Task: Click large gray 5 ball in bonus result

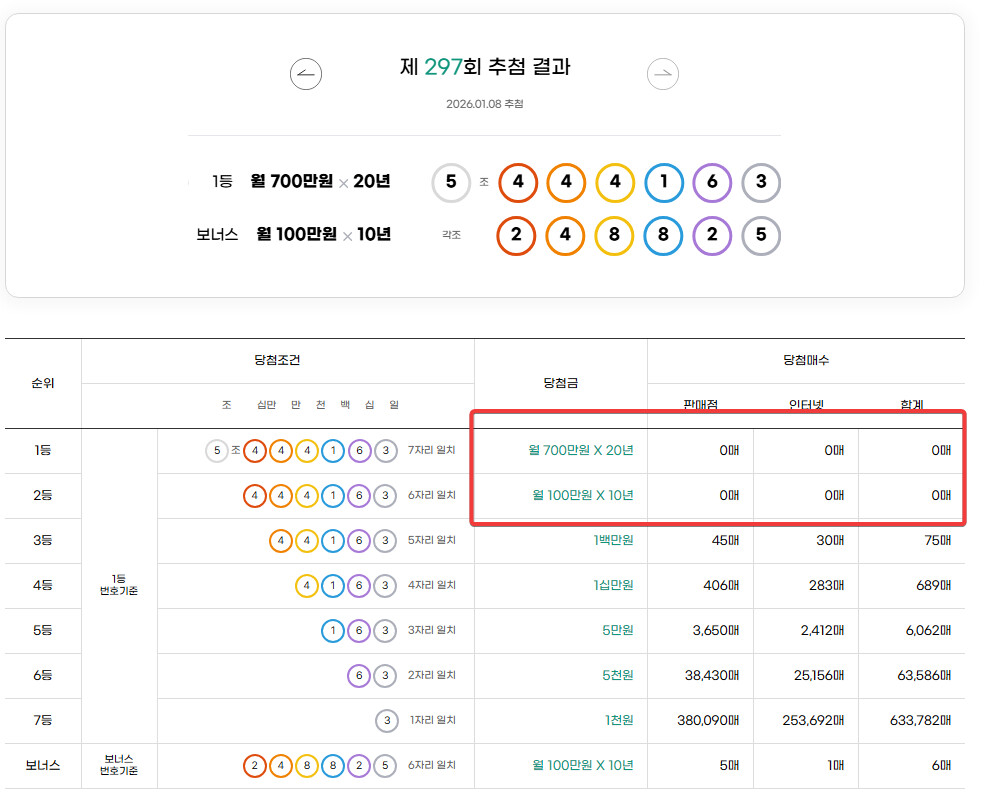Action: [761, 235]
